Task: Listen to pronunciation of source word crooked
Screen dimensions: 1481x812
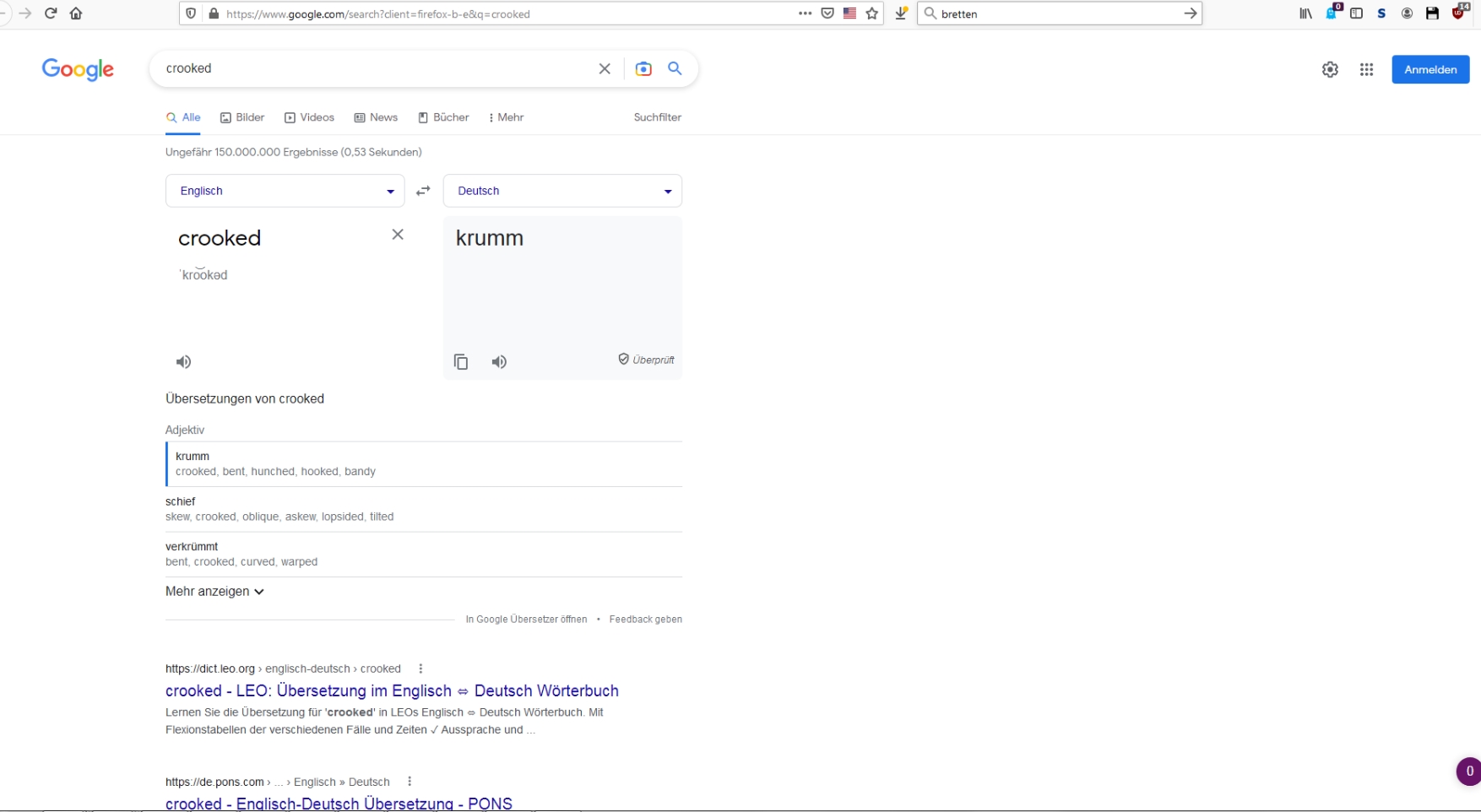Action: coord(183,362)
